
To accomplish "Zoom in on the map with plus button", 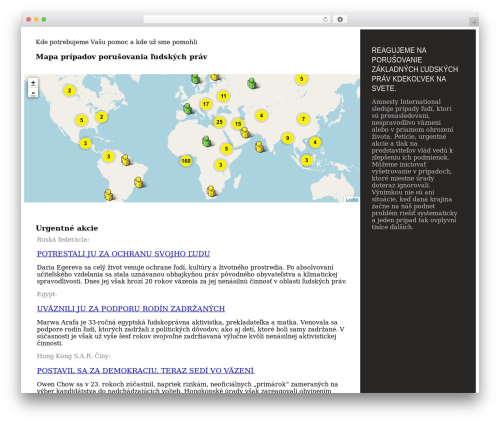I will point(33,83).
